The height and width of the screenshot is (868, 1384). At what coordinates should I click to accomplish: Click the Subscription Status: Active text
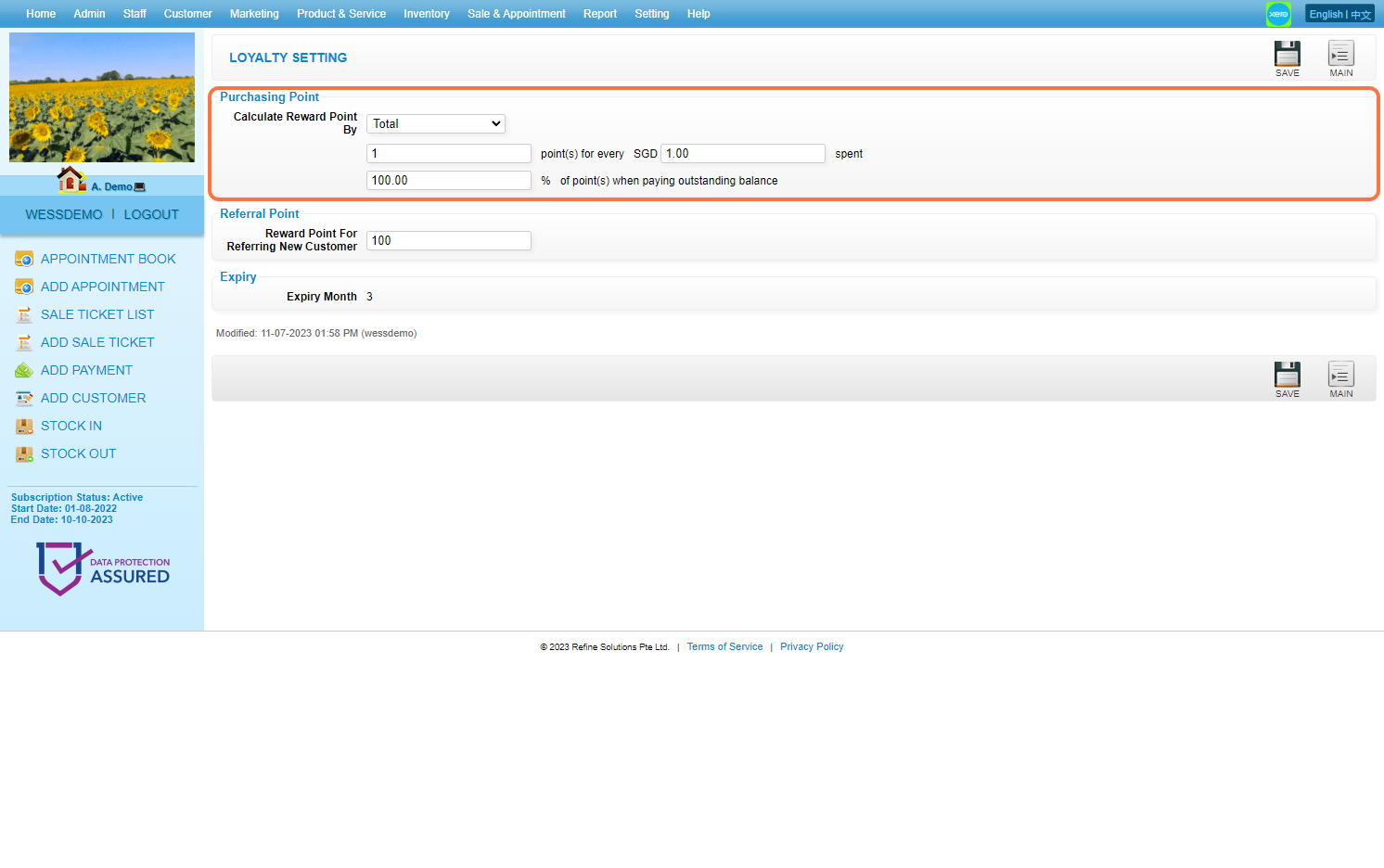click(77, 497)
